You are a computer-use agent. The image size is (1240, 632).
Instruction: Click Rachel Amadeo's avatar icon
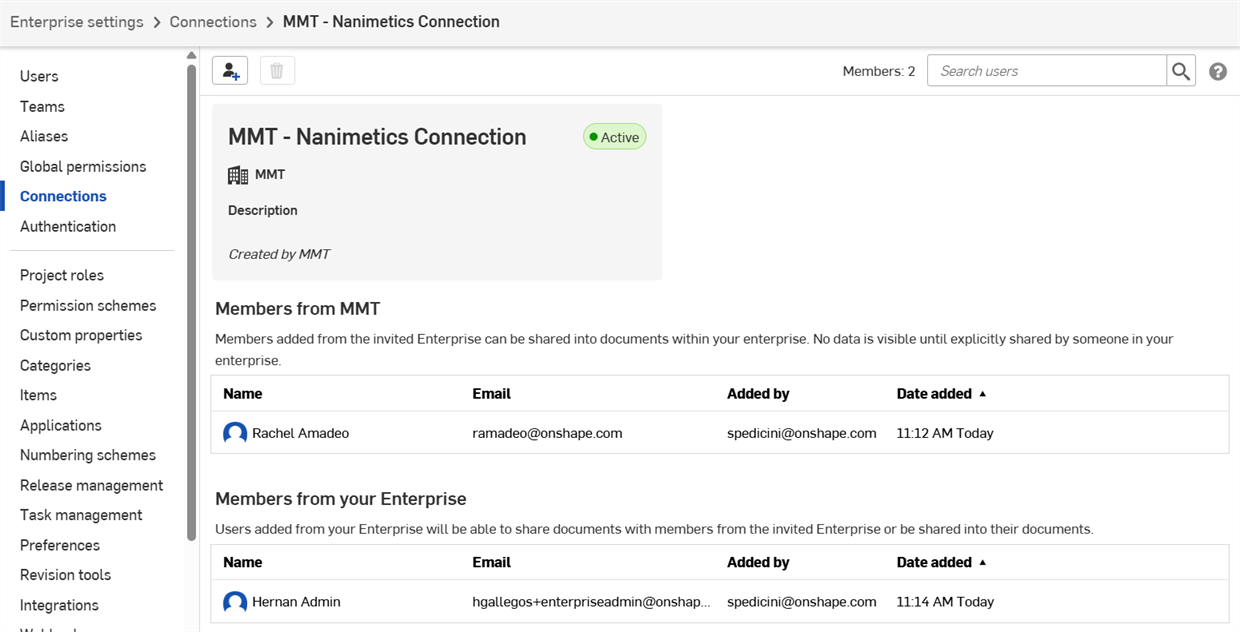point(235,433)
